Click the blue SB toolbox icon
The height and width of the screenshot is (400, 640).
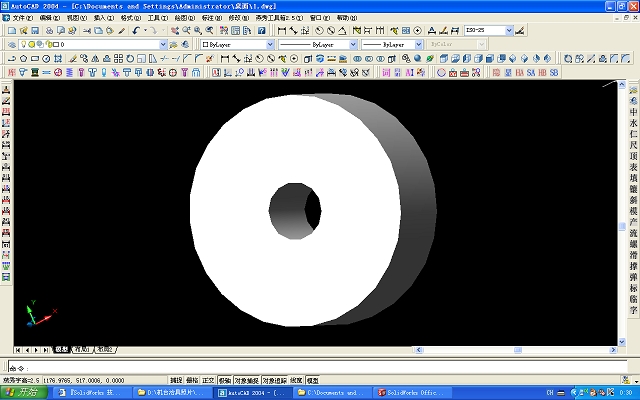click(553, 73)
